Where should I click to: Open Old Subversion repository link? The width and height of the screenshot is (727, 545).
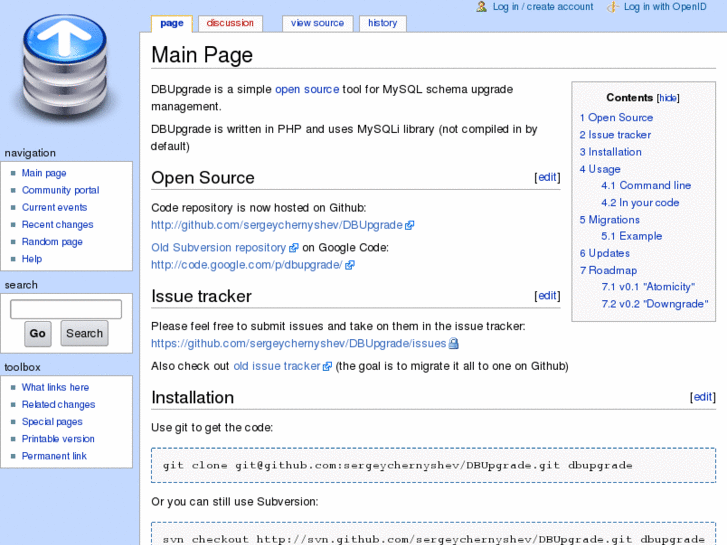click(218, 248)
